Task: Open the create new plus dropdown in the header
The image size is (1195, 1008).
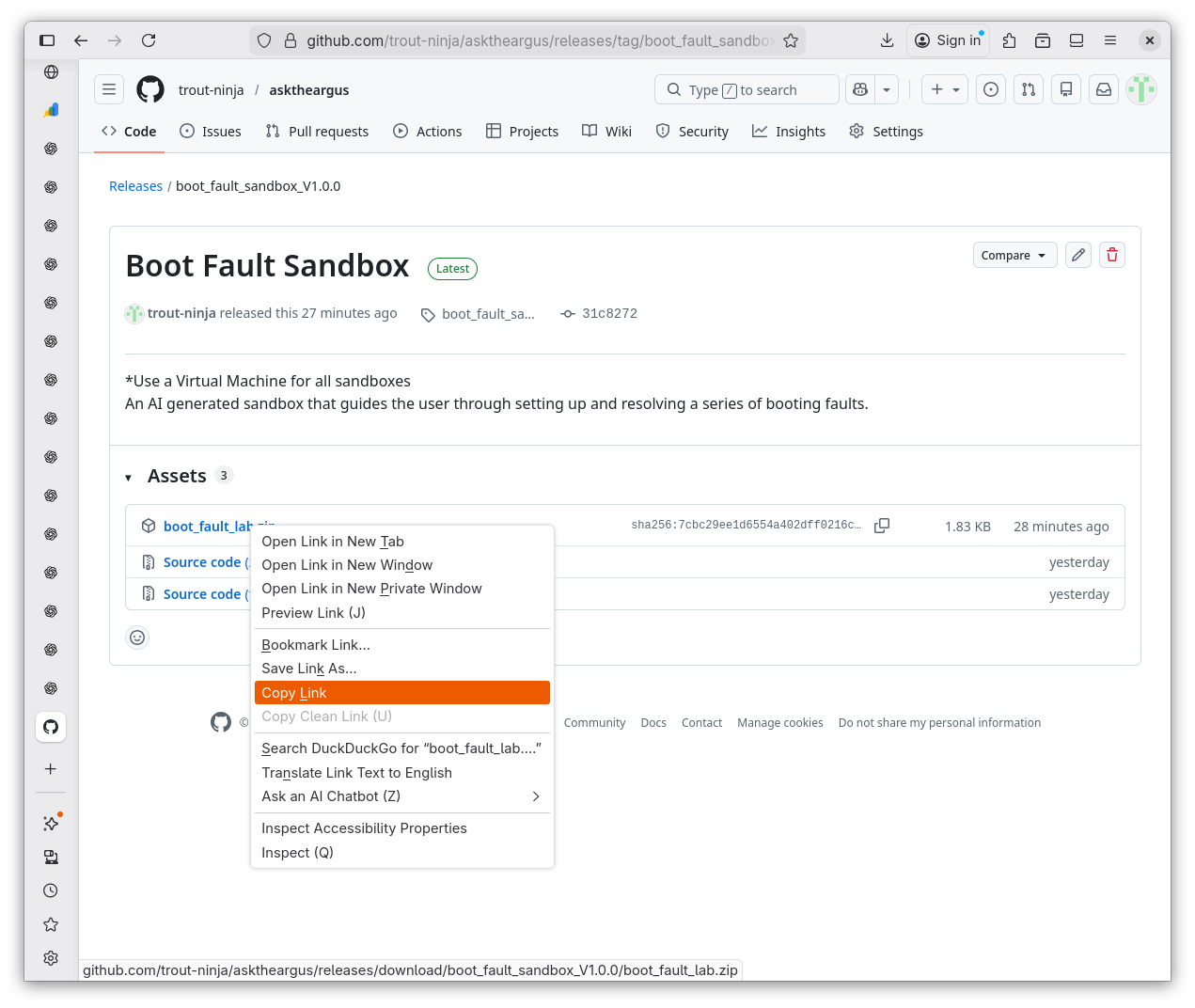Action: click(944, 89)
